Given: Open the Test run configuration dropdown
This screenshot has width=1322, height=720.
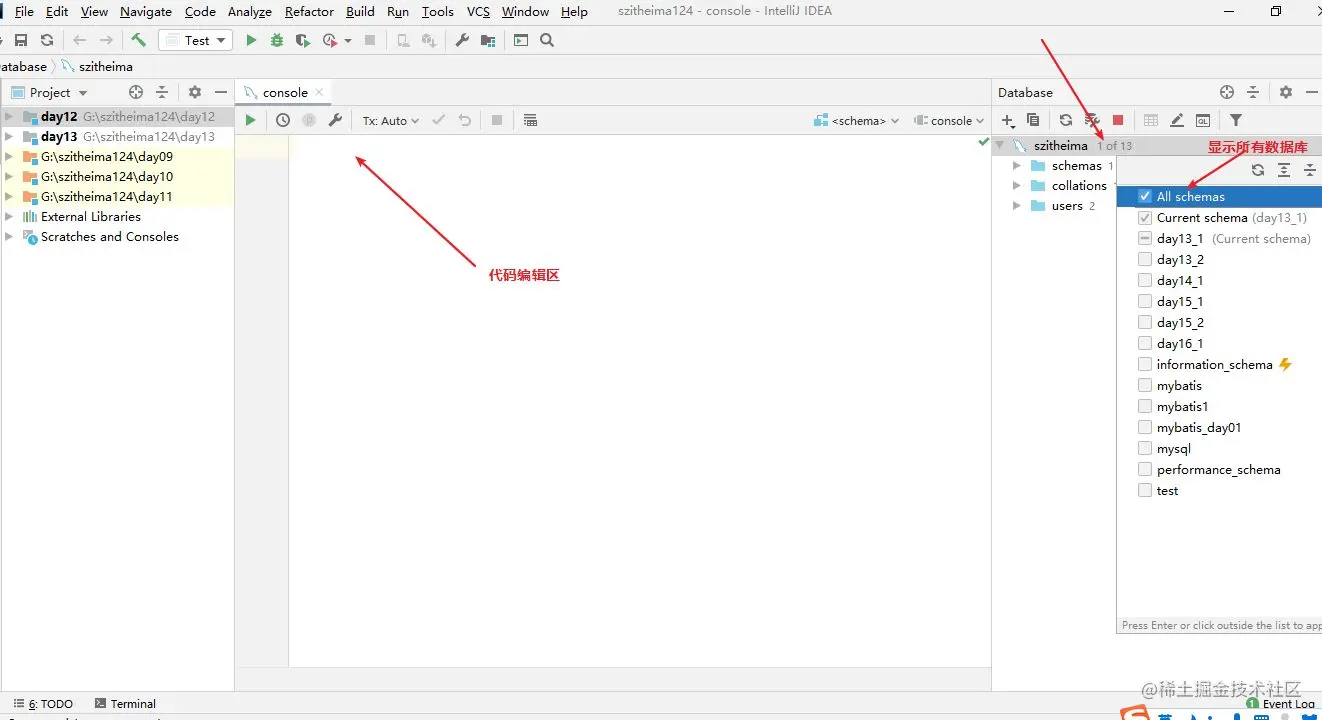Looking at the screenshot, I should coord(195,40).
